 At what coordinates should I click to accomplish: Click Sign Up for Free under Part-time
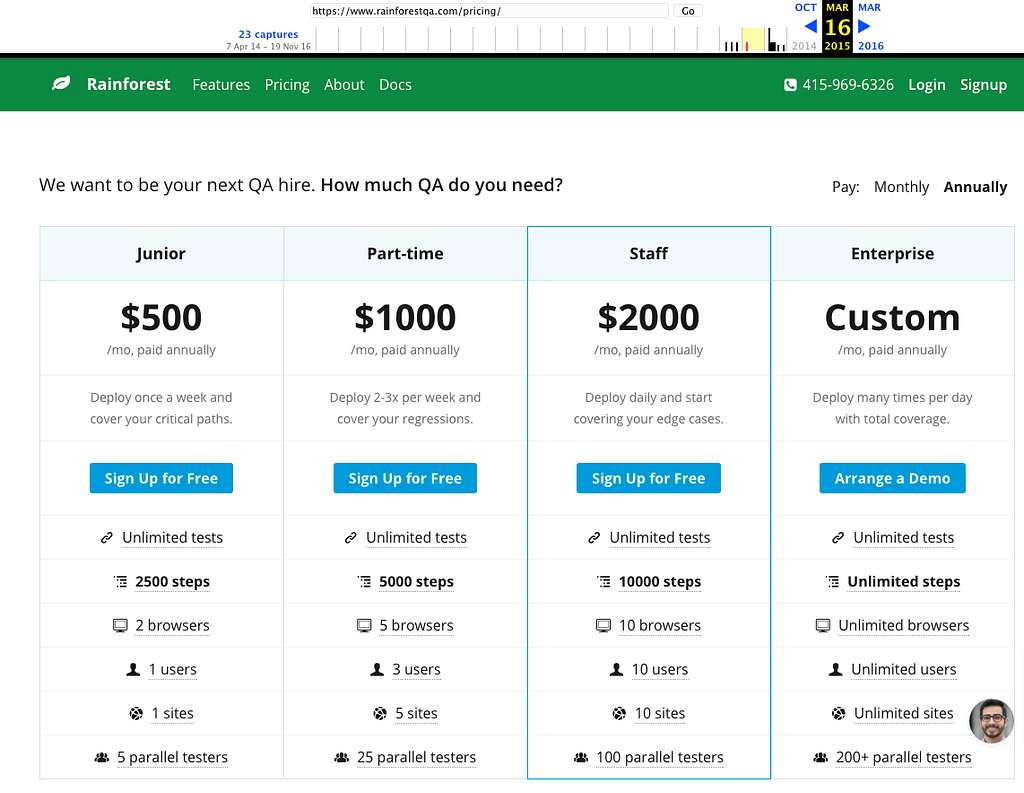[x=405, y=478]
